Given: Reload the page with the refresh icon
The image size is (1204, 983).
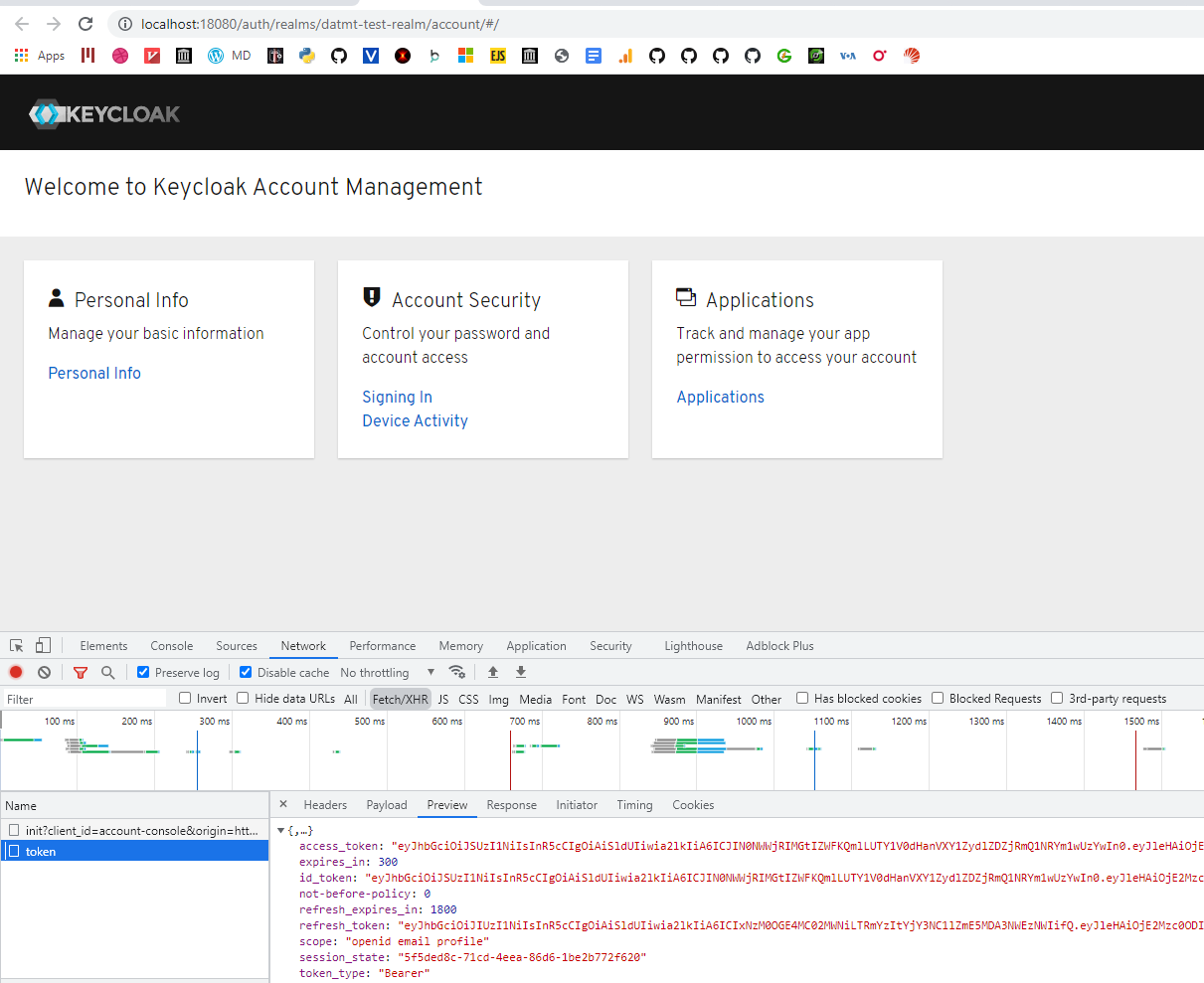Looking at the screenshot, I should coord(86,24).
